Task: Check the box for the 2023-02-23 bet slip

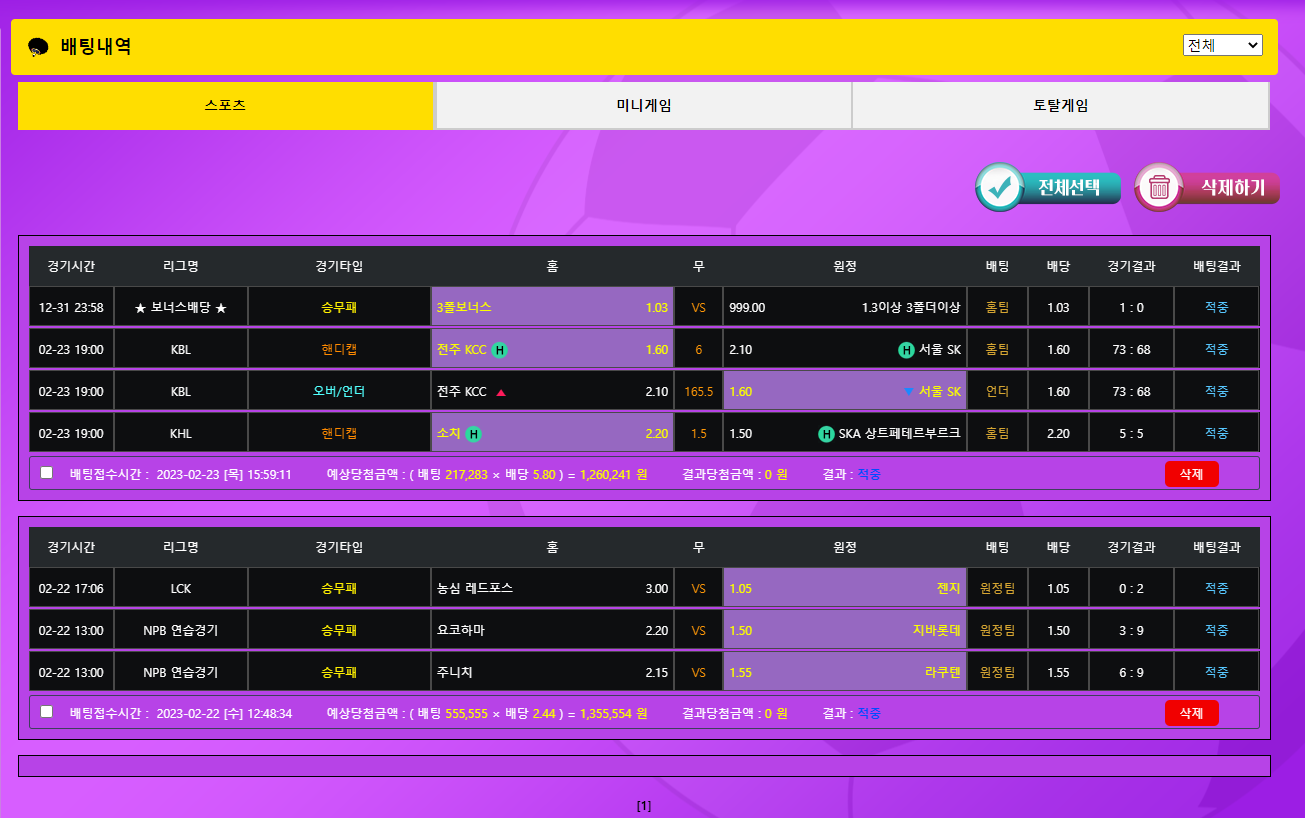Action: click(47, 473)
